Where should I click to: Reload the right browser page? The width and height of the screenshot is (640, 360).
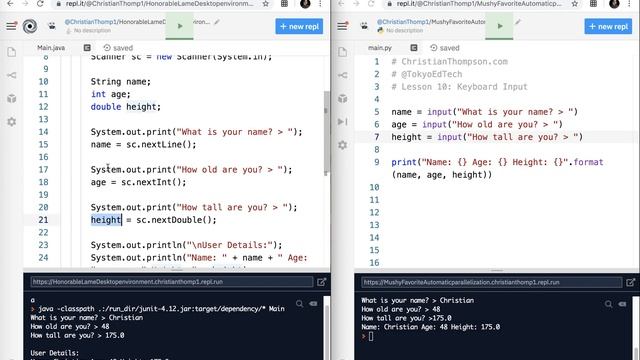click(371, 4)
